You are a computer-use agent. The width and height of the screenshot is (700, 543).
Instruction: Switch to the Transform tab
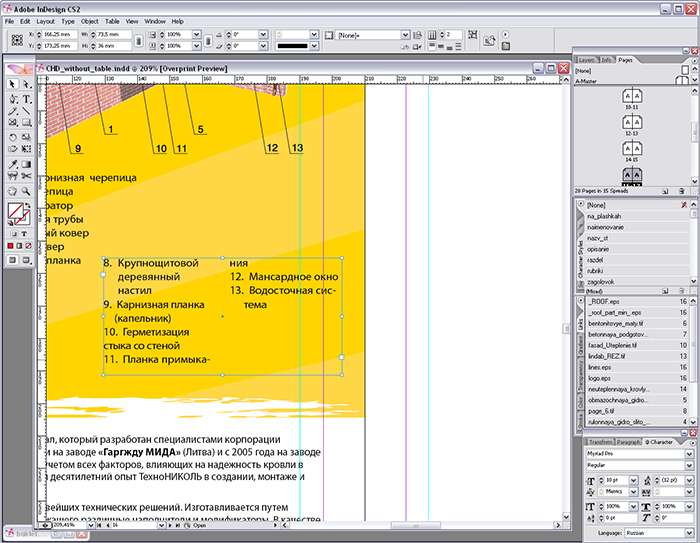(x=600, y=442)
